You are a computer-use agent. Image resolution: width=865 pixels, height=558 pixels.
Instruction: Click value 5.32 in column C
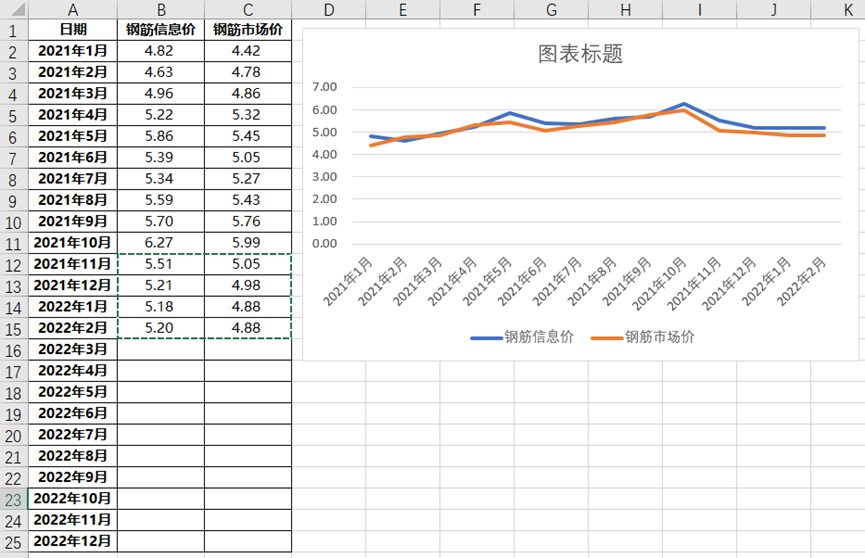click(248, 115)
